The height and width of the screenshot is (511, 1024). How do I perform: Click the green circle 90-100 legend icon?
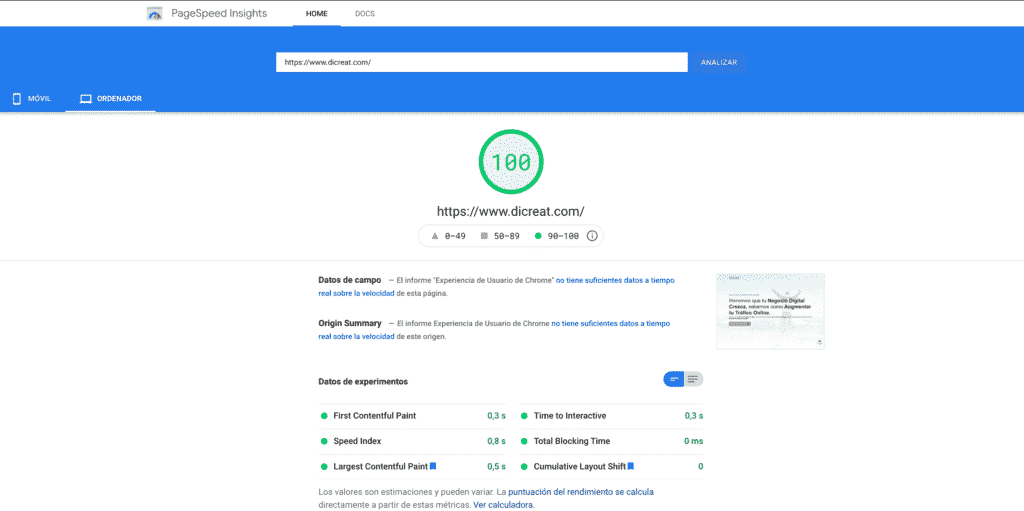(538, 236)
